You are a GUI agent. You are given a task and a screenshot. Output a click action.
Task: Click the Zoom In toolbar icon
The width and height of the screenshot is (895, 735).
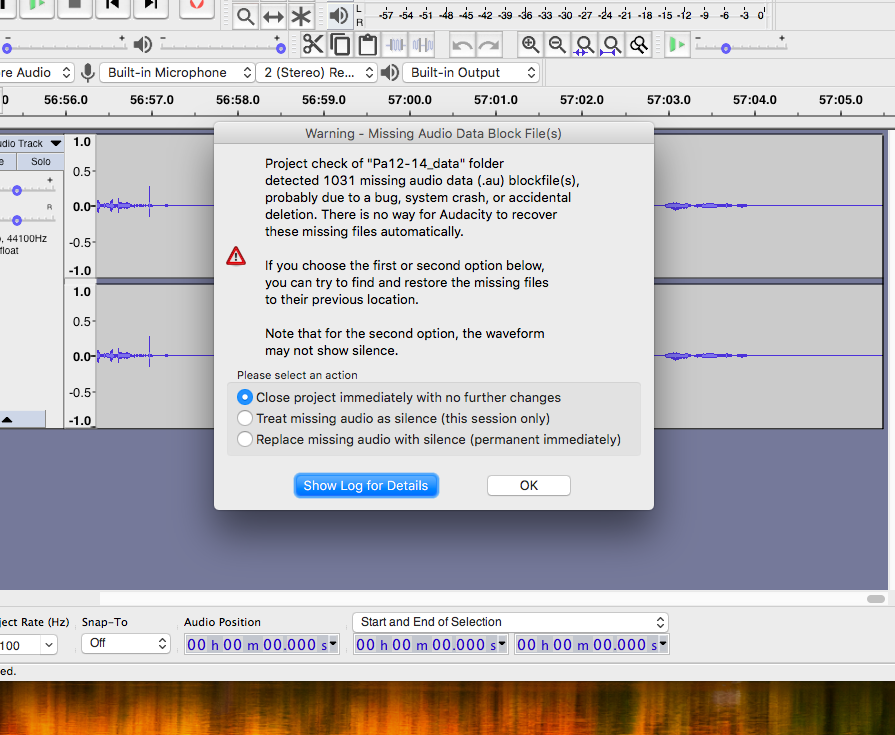(531, 44)
